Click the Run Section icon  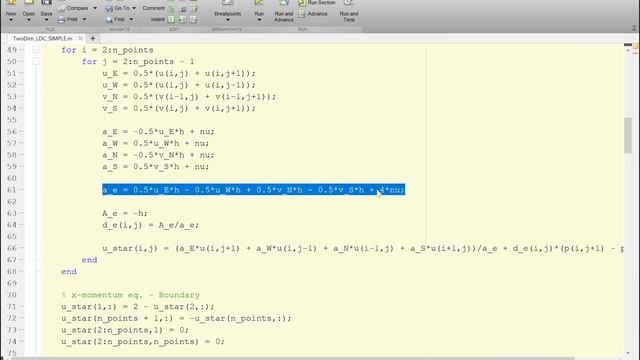point(302,3)
